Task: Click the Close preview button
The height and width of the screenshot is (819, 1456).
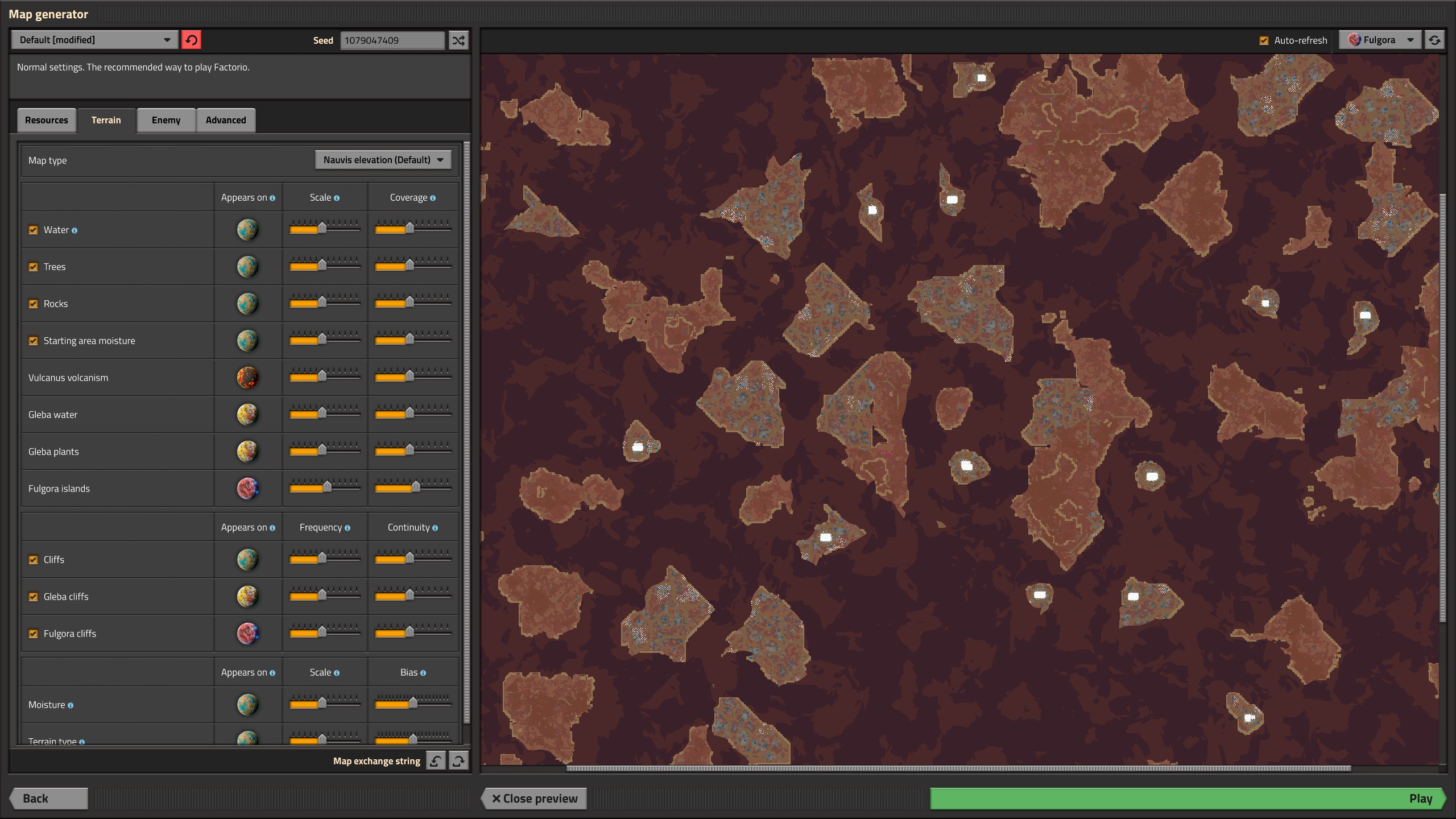Action: pos(535,798)
